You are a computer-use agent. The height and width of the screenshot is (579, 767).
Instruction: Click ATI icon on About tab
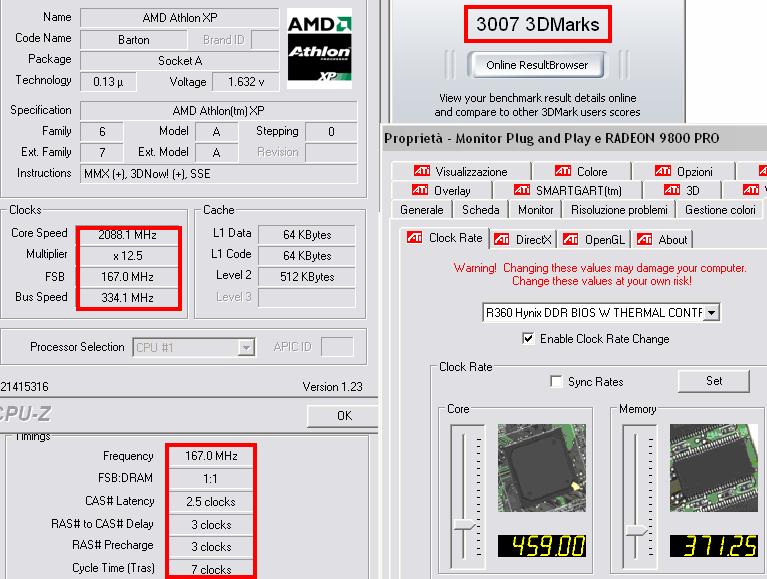(644, 239)
